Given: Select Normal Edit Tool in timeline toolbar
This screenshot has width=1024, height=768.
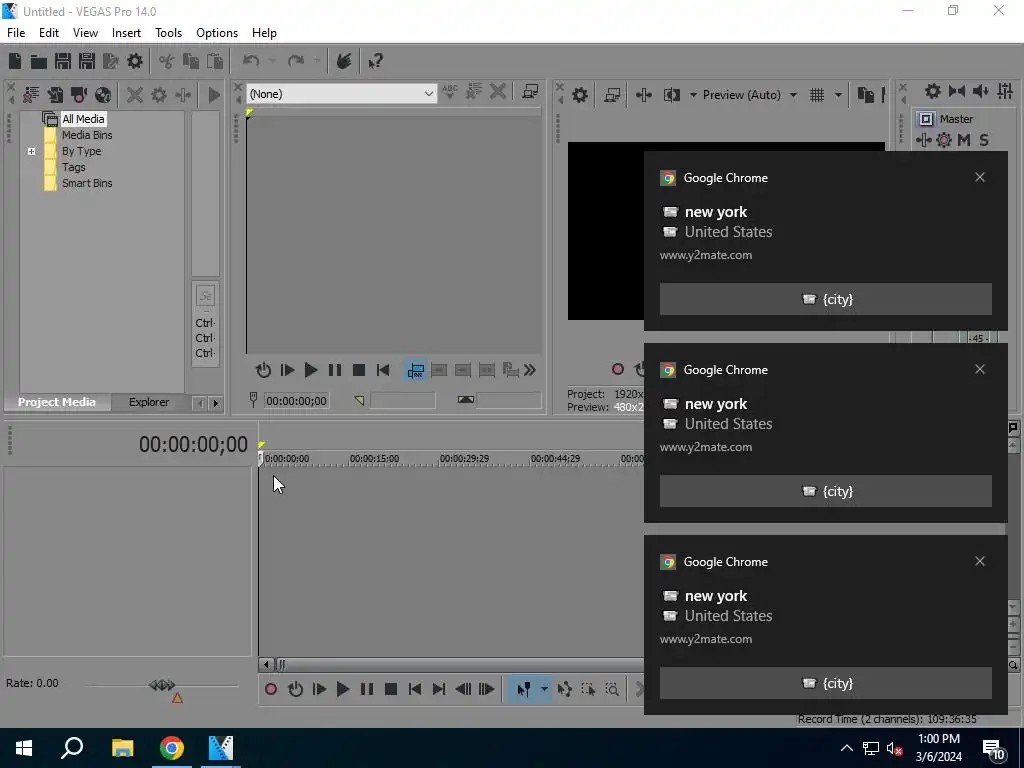Looking at the screenshot, I should [523, 689].
